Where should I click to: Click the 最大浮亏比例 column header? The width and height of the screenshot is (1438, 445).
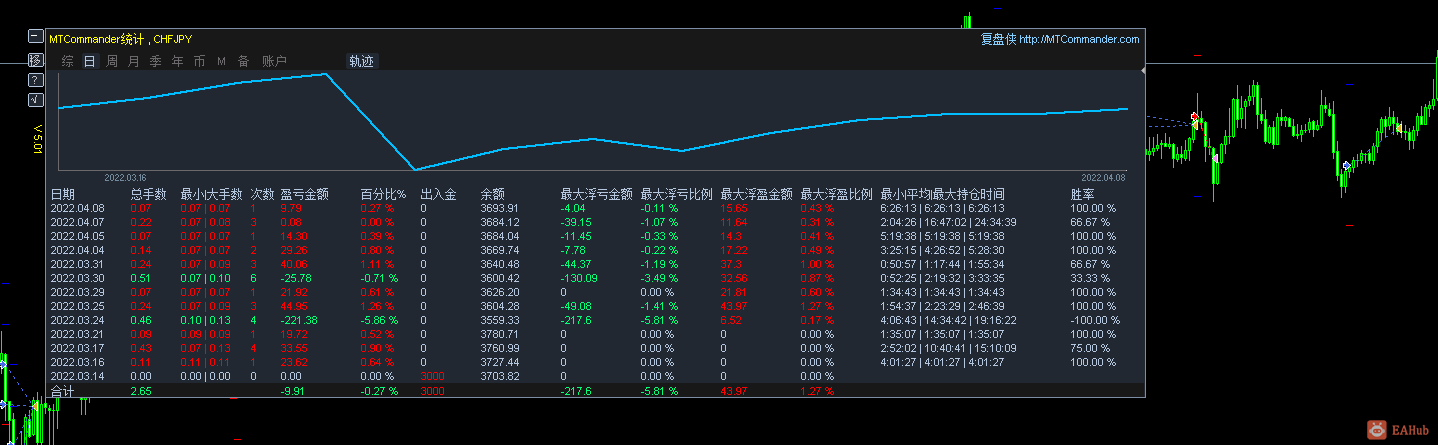[677, 194]
